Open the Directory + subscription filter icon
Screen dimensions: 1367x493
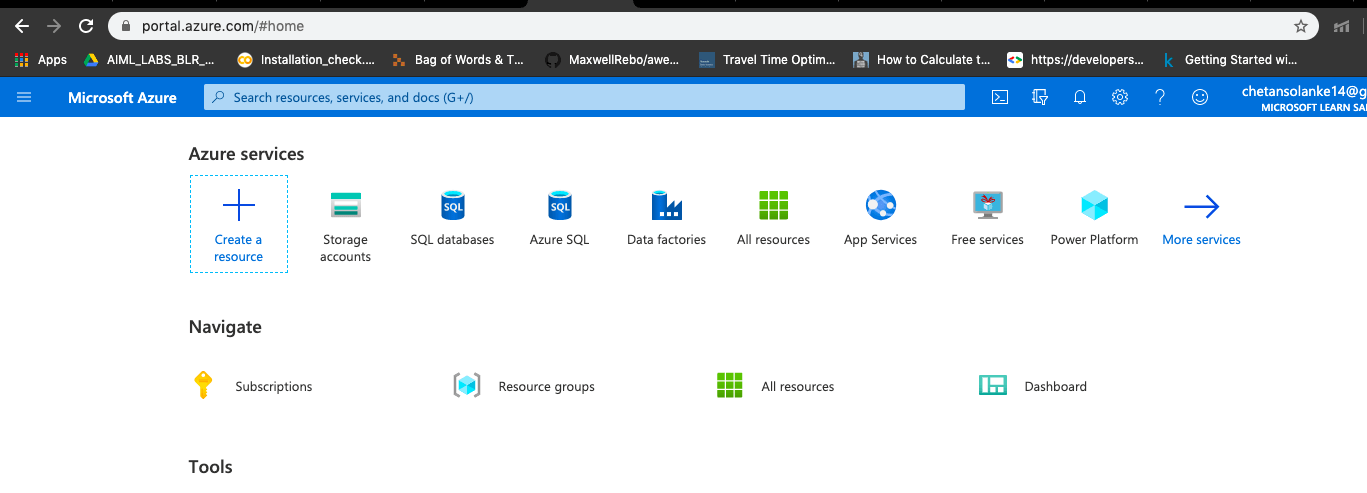click(x=1040, y=97)
